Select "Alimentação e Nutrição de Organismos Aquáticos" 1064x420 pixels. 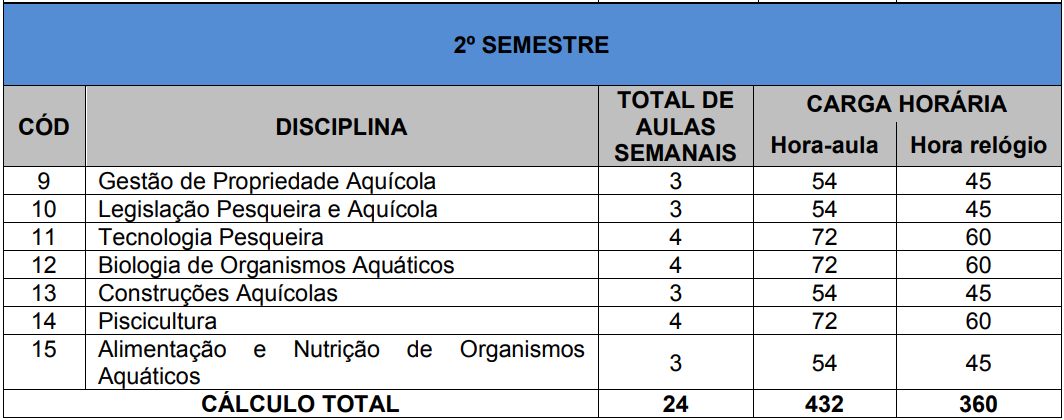click(340, 363)
